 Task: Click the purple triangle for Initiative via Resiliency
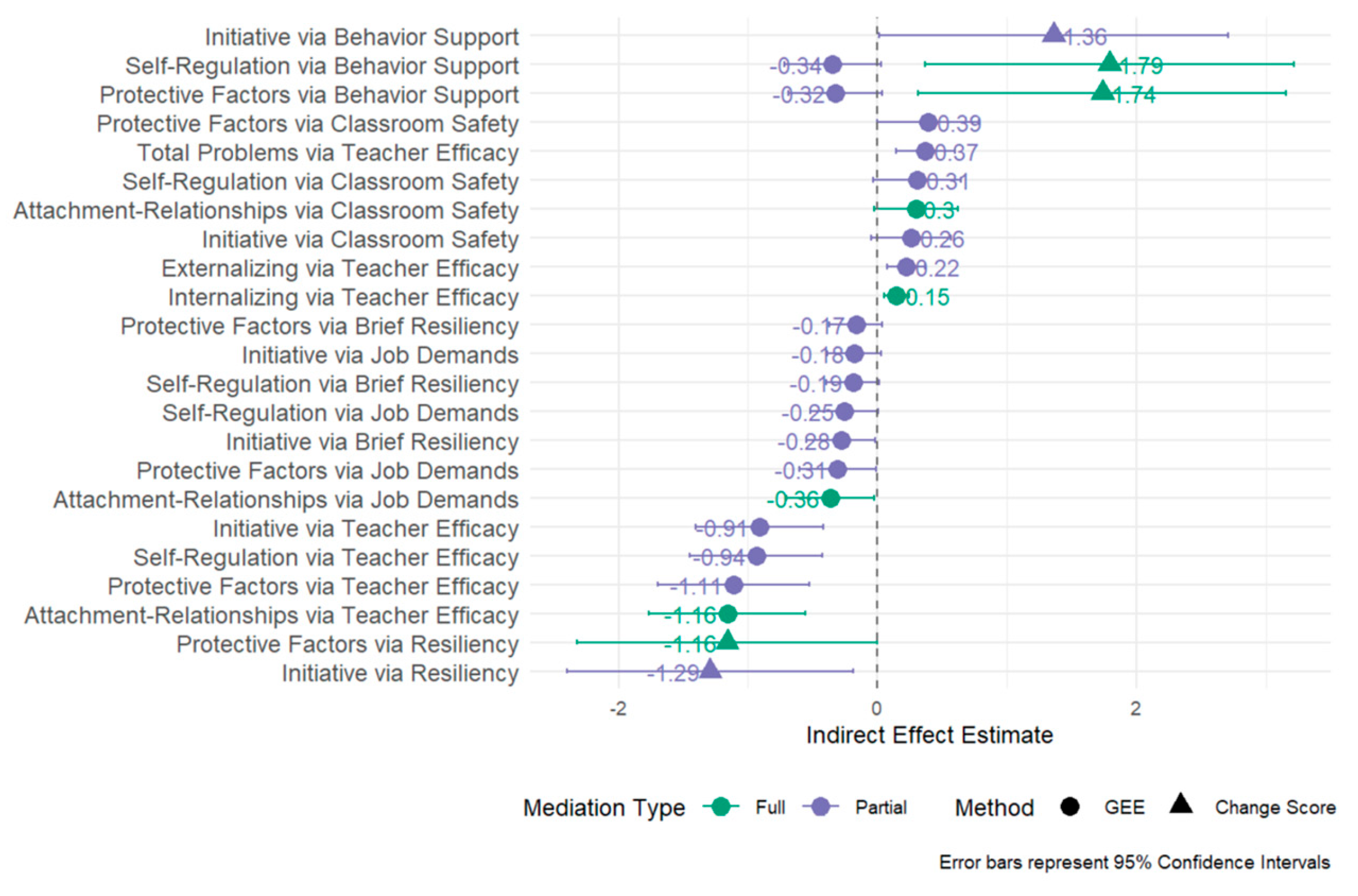click(x=710, y=669)
